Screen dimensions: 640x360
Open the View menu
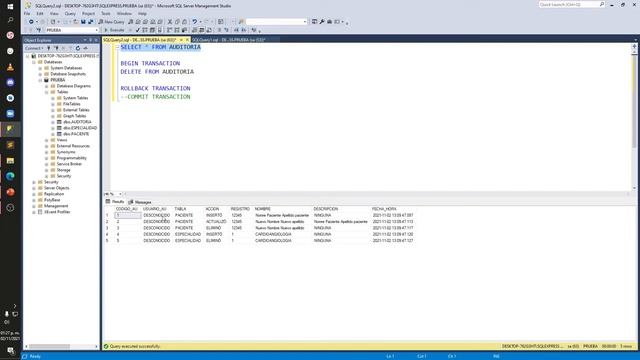pos(54,13)
